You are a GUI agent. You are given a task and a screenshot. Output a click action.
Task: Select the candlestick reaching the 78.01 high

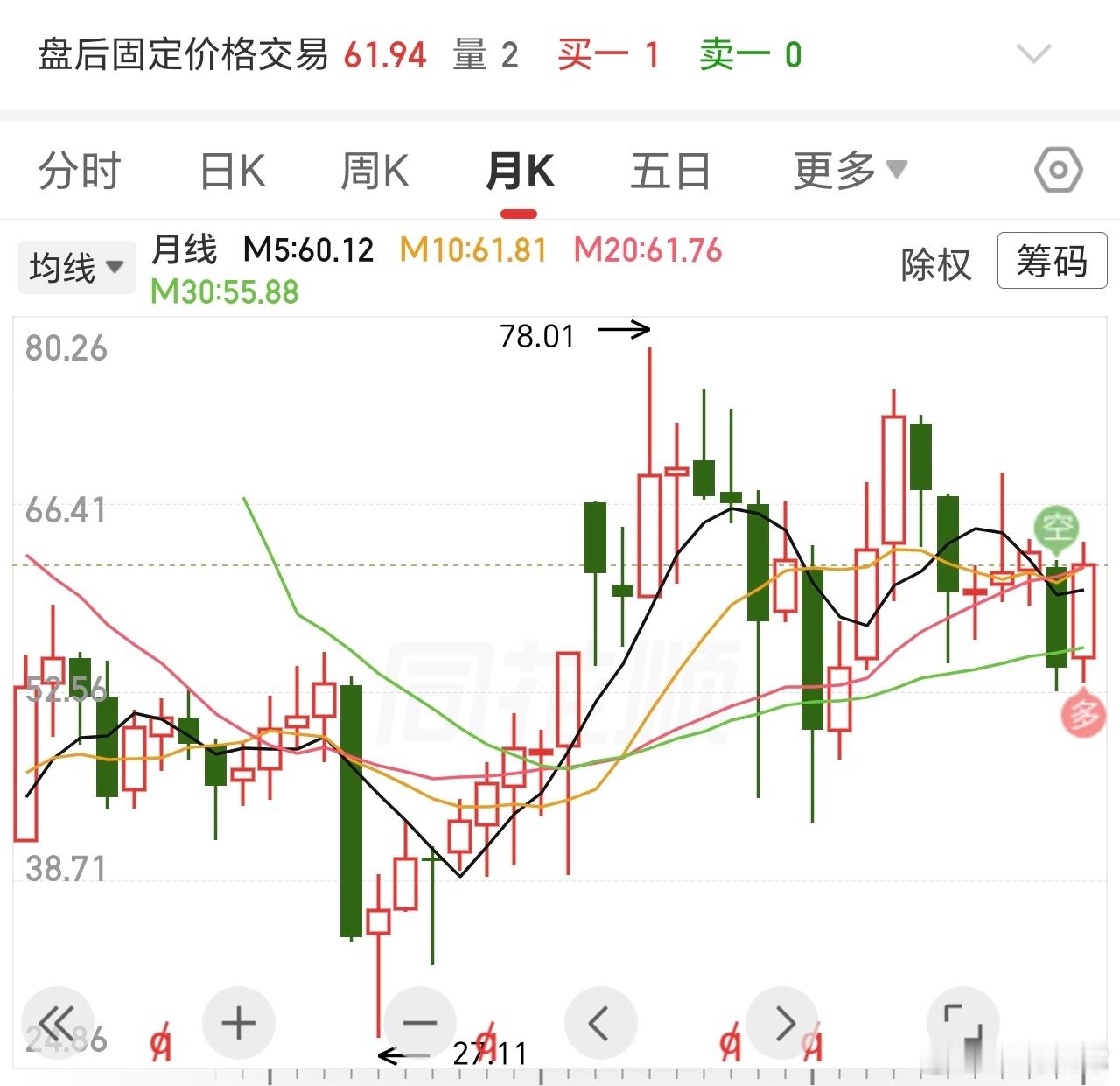(x=649, y=473)
